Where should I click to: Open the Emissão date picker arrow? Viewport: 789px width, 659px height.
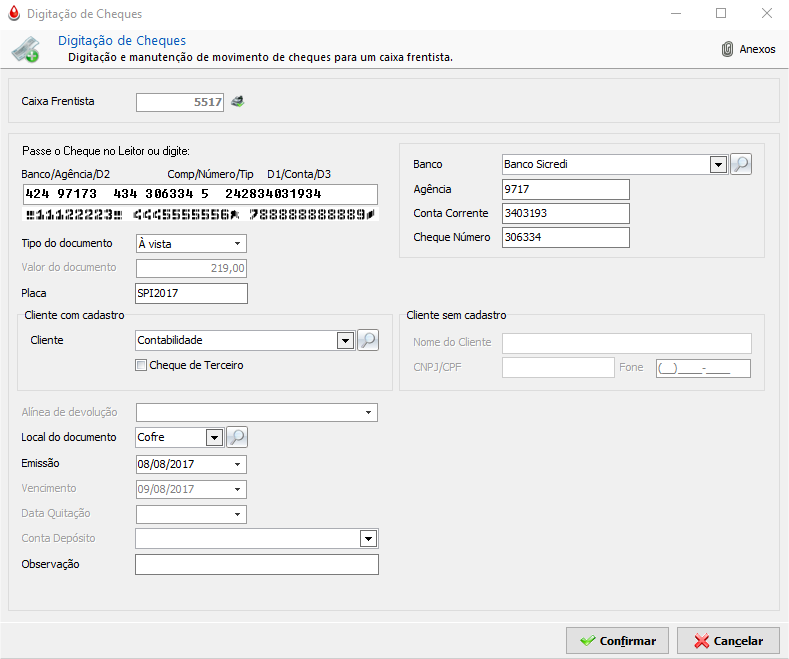tap(238, 464)
